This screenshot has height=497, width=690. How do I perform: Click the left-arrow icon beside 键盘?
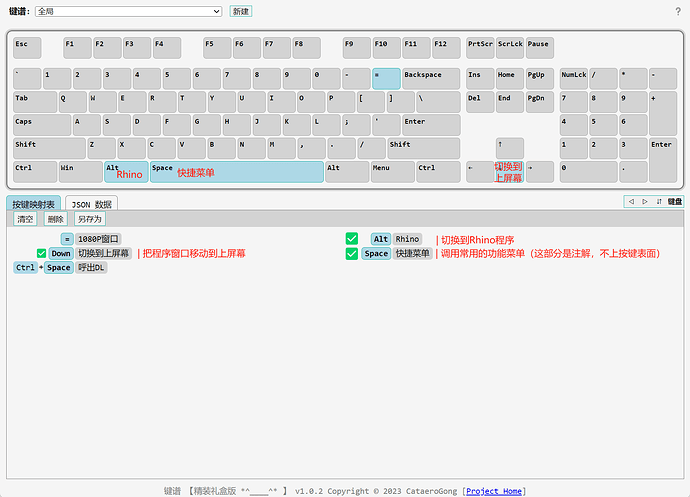pos(631,201)
